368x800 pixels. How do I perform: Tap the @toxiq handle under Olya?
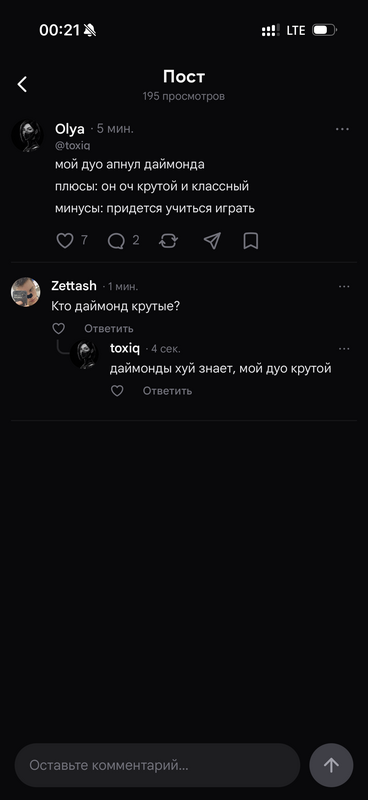point(72,145)
